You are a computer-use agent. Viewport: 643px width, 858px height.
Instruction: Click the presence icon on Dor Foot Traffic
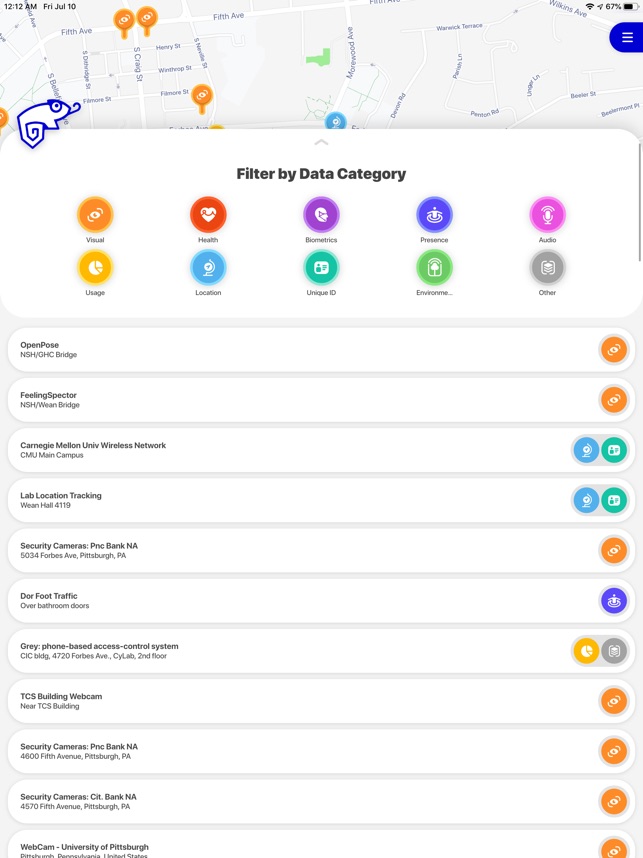pos(613,600)
